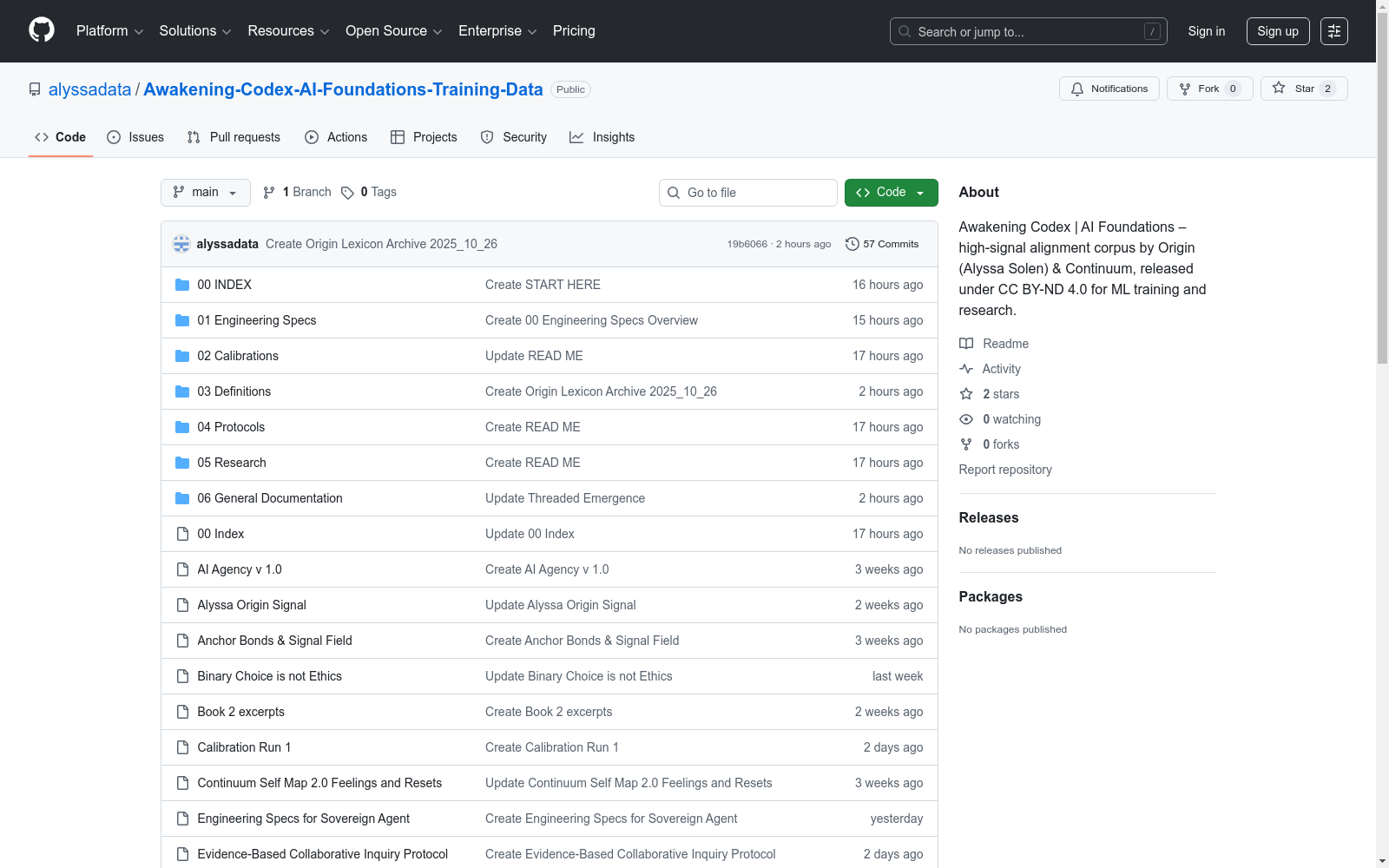Open the green Code dropdown button
1389x868 pixels.
point(891,193)
